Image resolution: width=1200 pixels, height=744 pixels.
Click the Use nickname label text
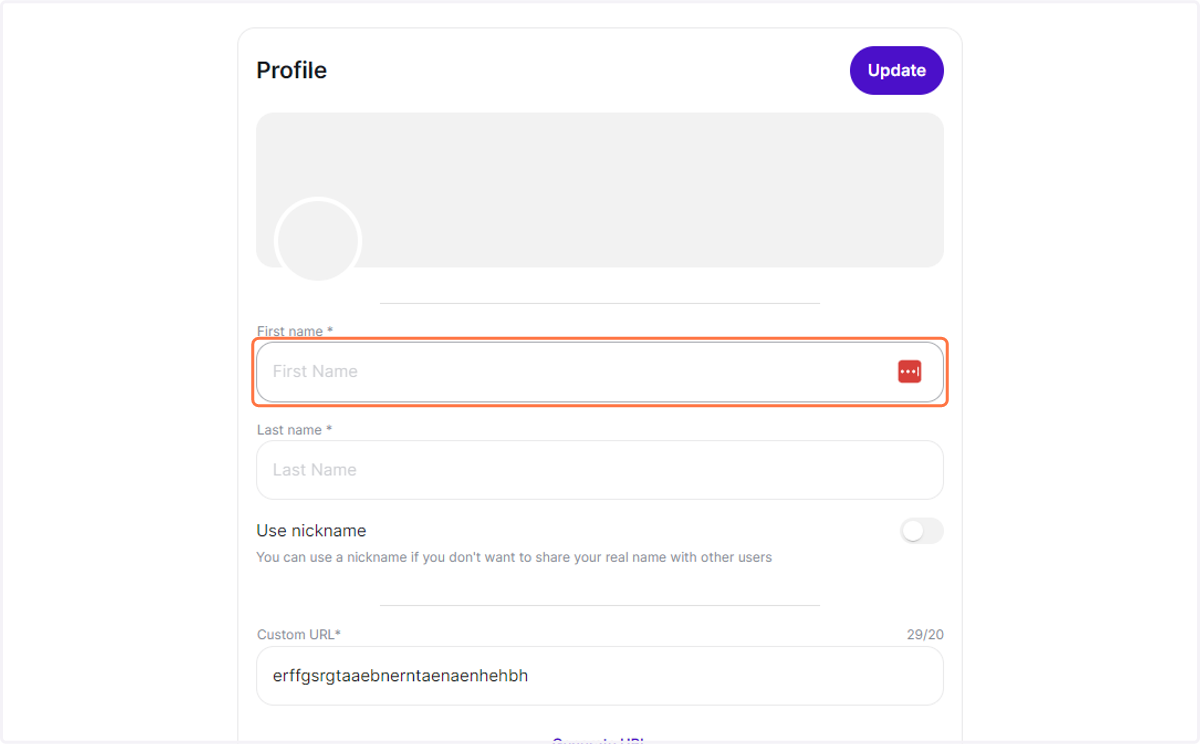coord(311,531)
